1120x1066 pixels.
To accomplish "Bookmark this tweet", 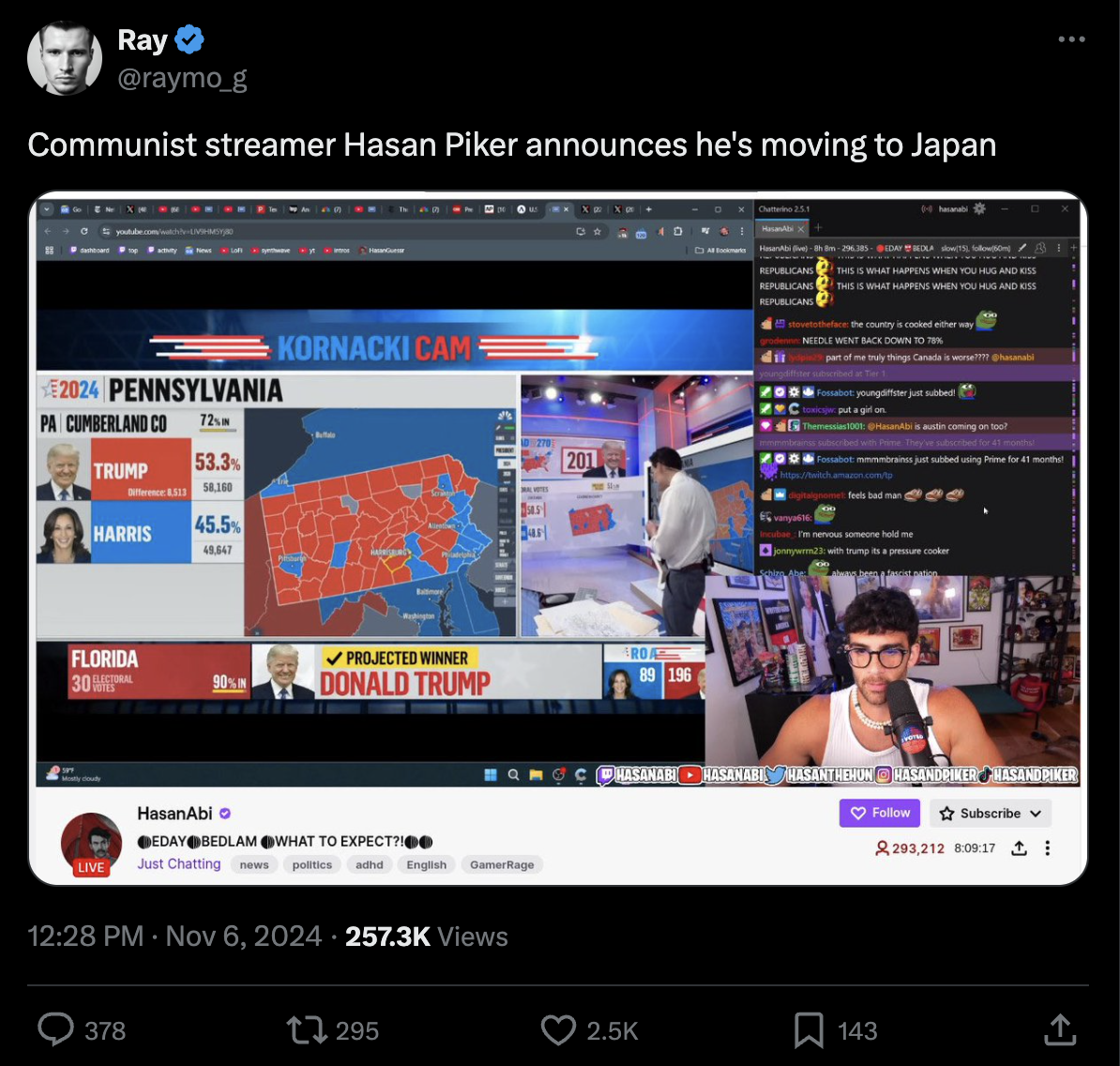I will coord(809,1030).
